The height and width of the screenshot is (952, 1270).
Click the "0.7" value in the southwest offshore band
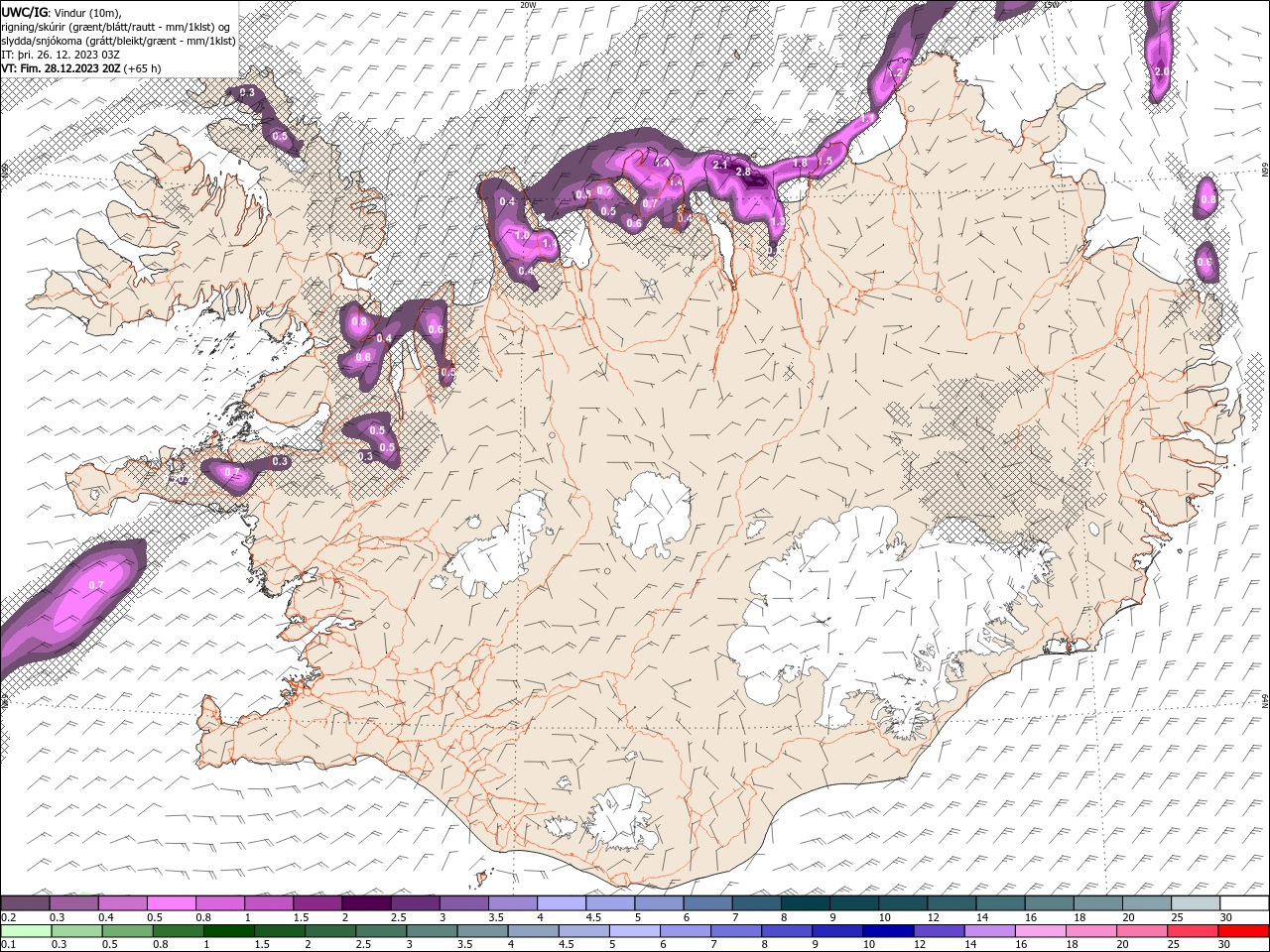(x=96, y=585)
